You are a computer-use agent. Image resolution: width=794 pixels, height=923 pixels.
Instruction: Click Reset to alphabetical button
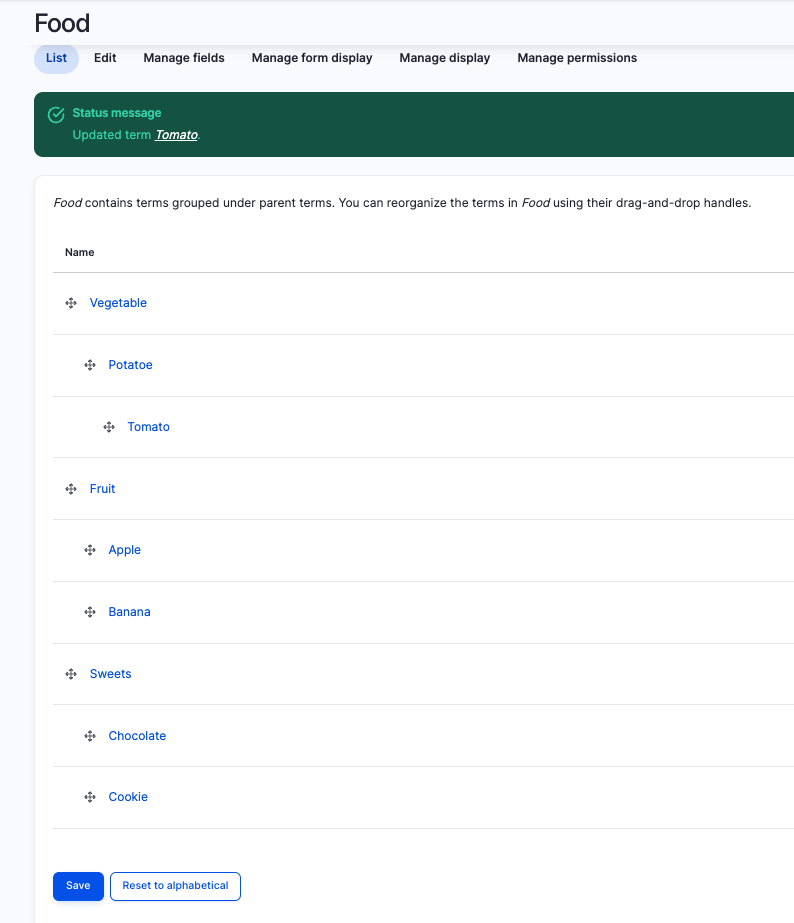coord(175,886)
